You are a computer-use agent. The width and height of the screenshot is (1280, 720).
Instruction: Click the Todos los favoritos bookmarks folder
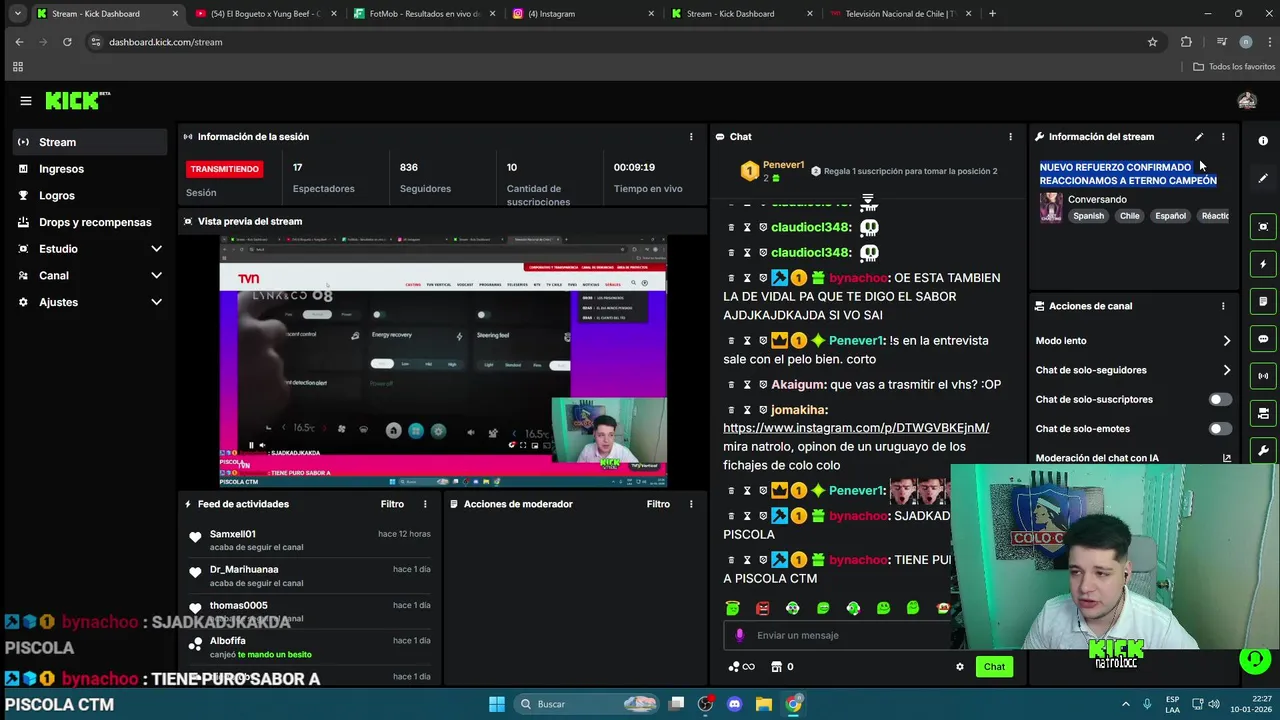pos(1233,67)
